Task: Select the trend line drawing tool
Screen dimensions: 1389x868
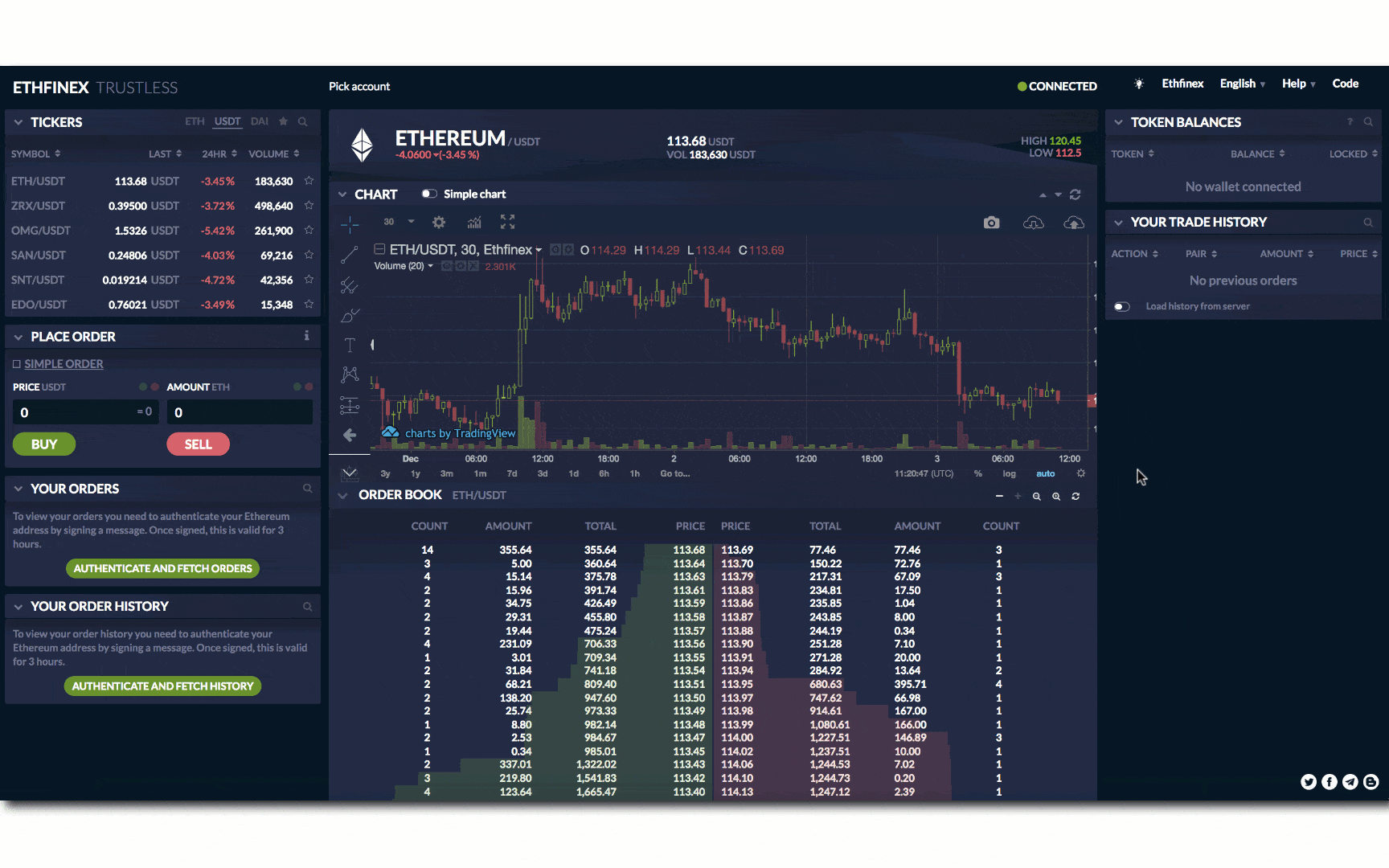Action: coord(350,255)
